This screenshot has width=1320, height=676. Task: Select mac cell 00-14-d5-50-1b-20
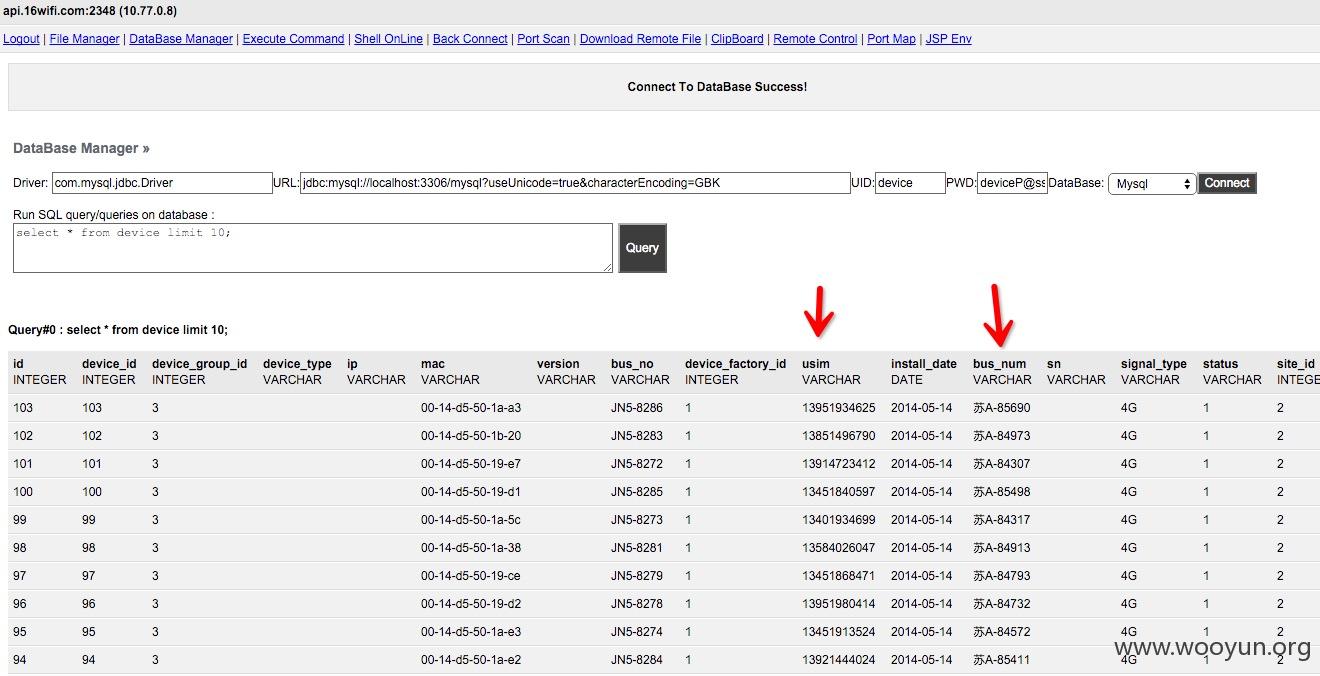tap(471, 436)
